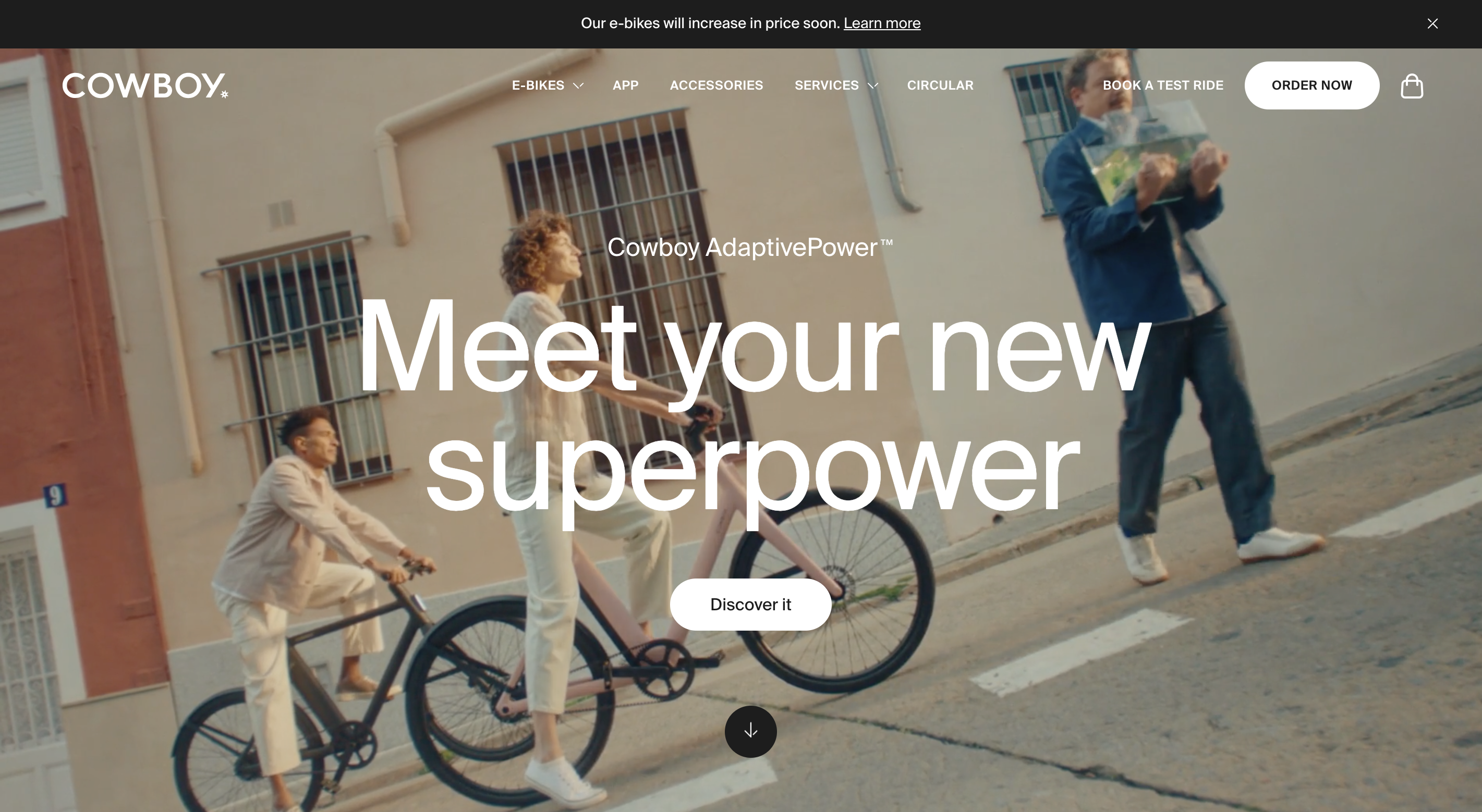Click the scroll-down arrow circle button

click(x=750, y=732)
